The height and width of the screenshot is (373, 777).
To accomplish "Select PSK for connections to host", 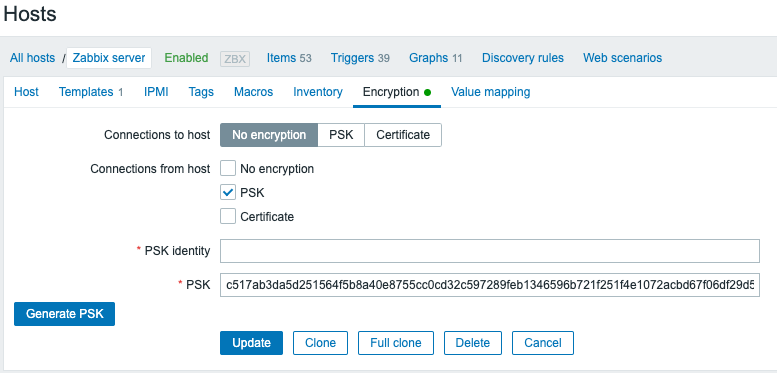I will (x=341, y=135).
